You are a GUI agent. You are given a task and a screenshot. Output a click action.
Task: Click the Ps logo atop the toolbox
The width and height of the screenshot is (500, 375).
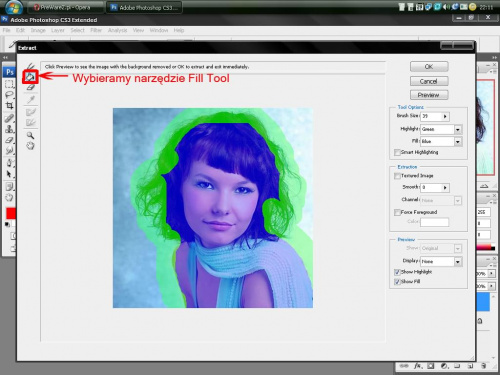pos(10,72)
